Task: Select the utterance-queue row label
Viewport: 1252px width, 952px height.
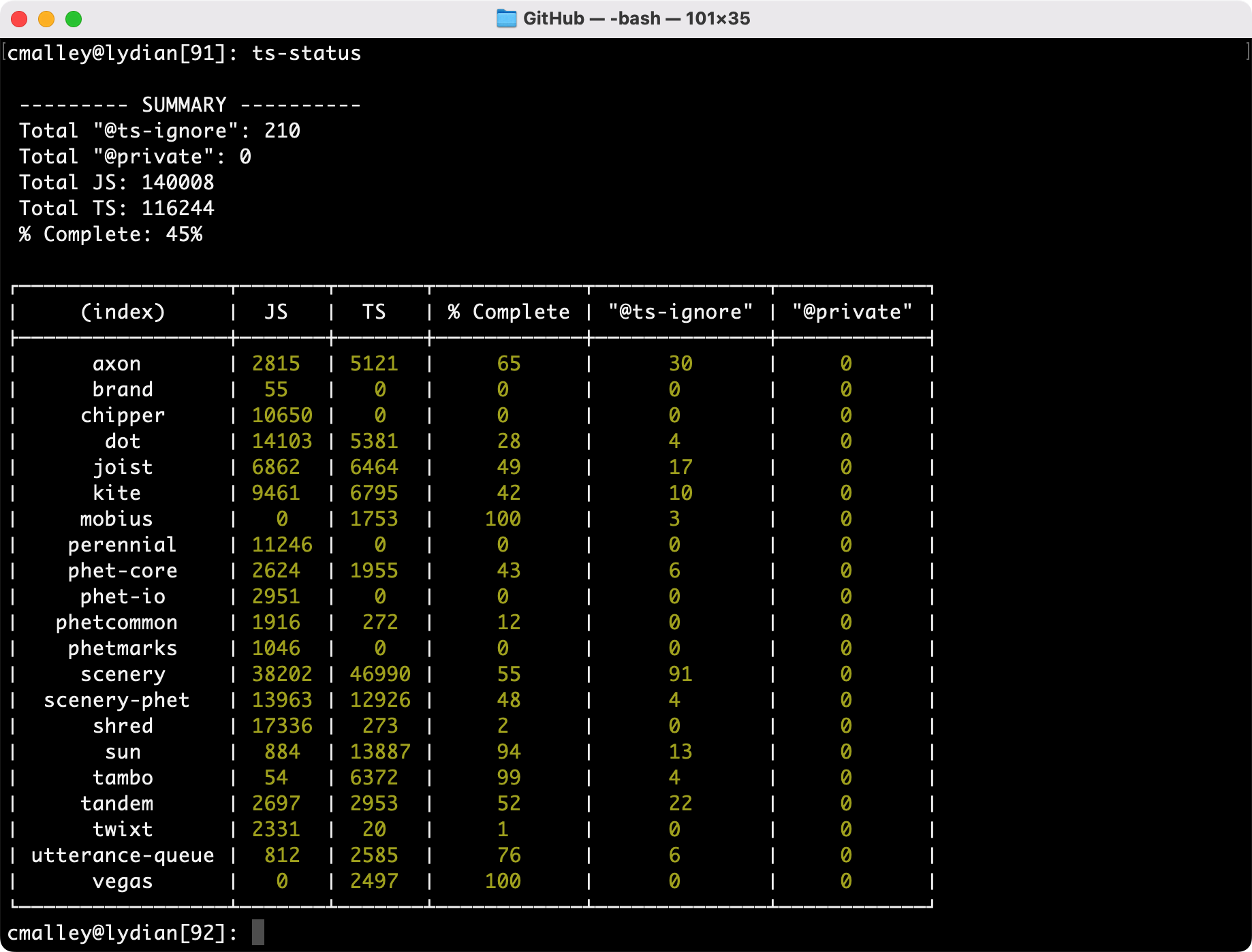Action: coord(123,855)
